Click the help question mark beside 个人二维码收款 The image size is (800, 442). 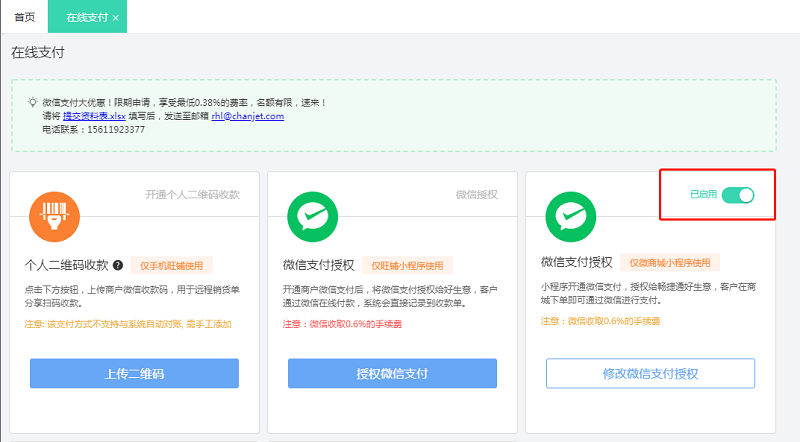pos(118,265)
